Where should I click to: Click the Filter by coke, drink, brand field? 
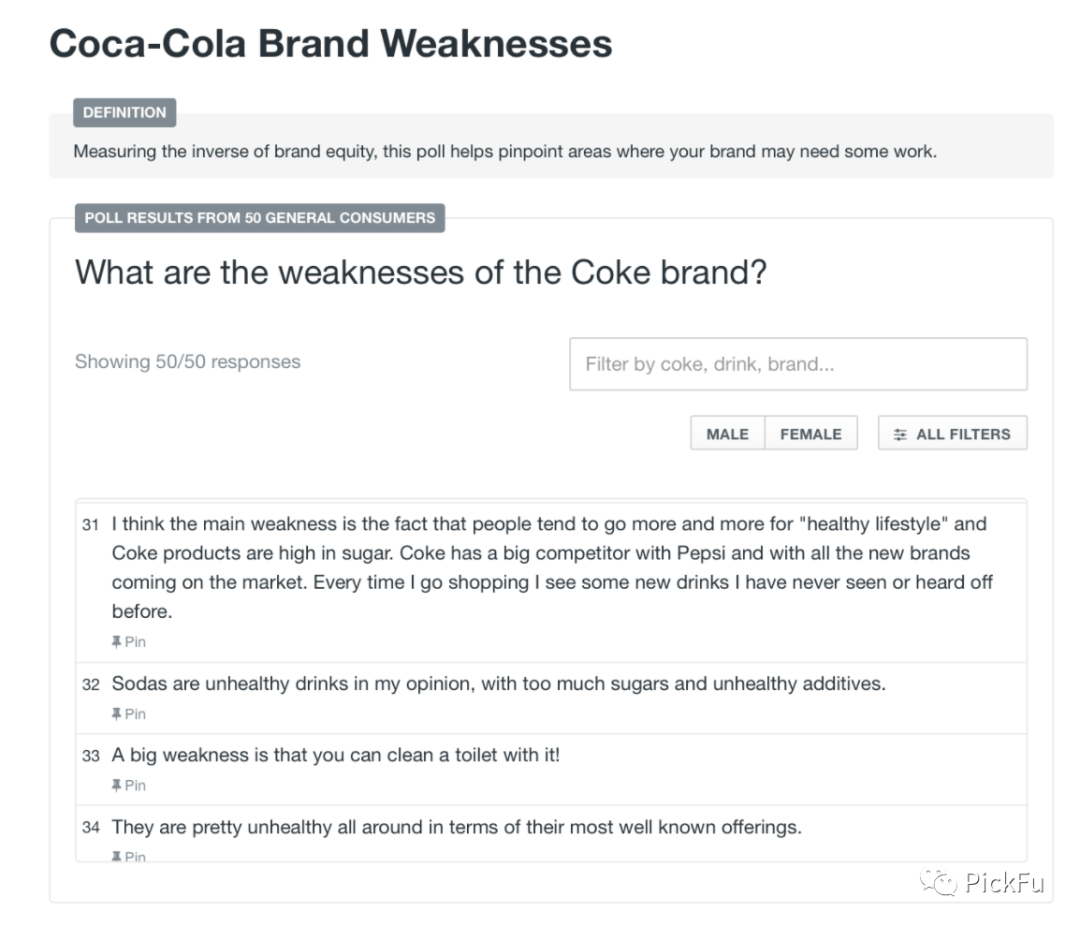pos(798,364)
